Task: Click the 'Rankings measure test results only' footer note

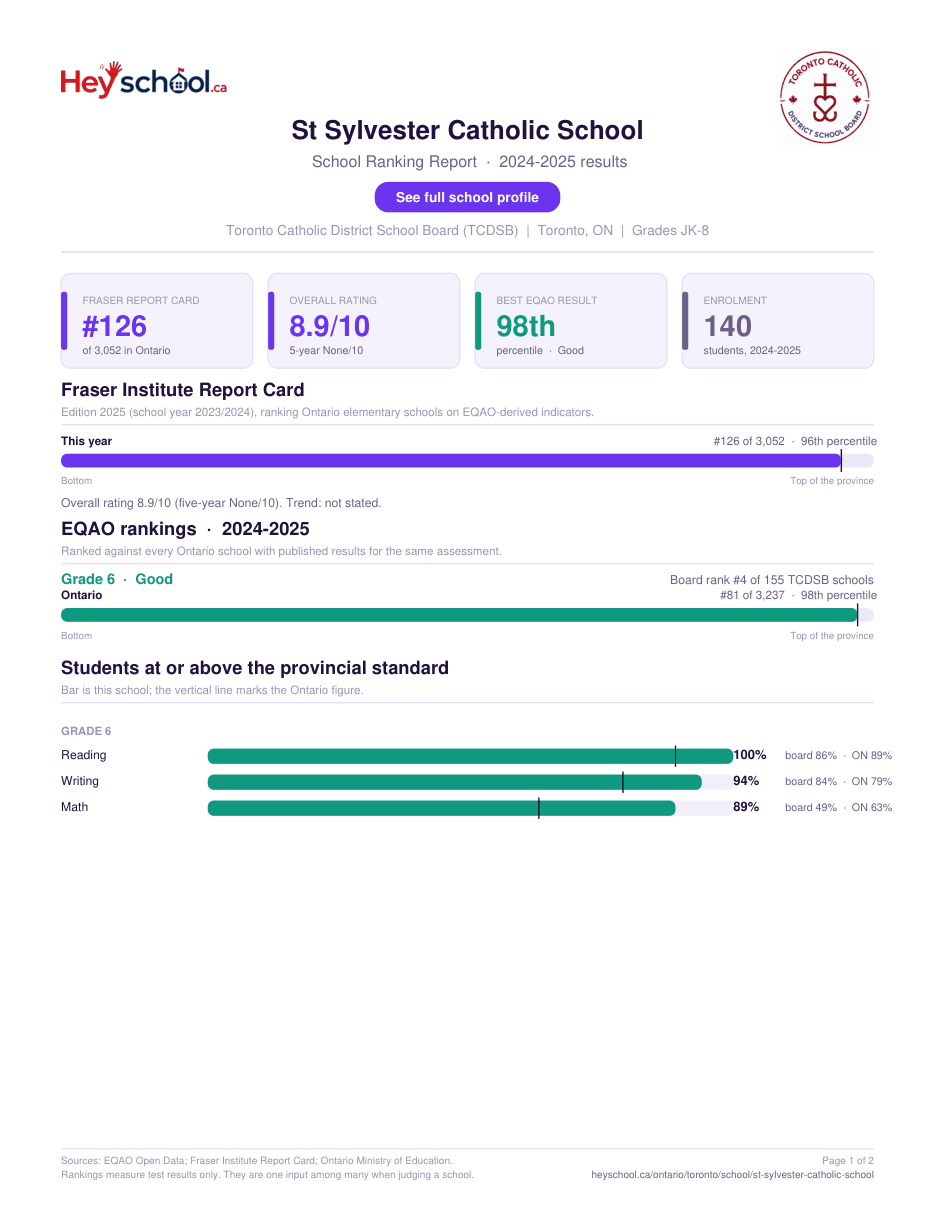Action: point(267,1175)
